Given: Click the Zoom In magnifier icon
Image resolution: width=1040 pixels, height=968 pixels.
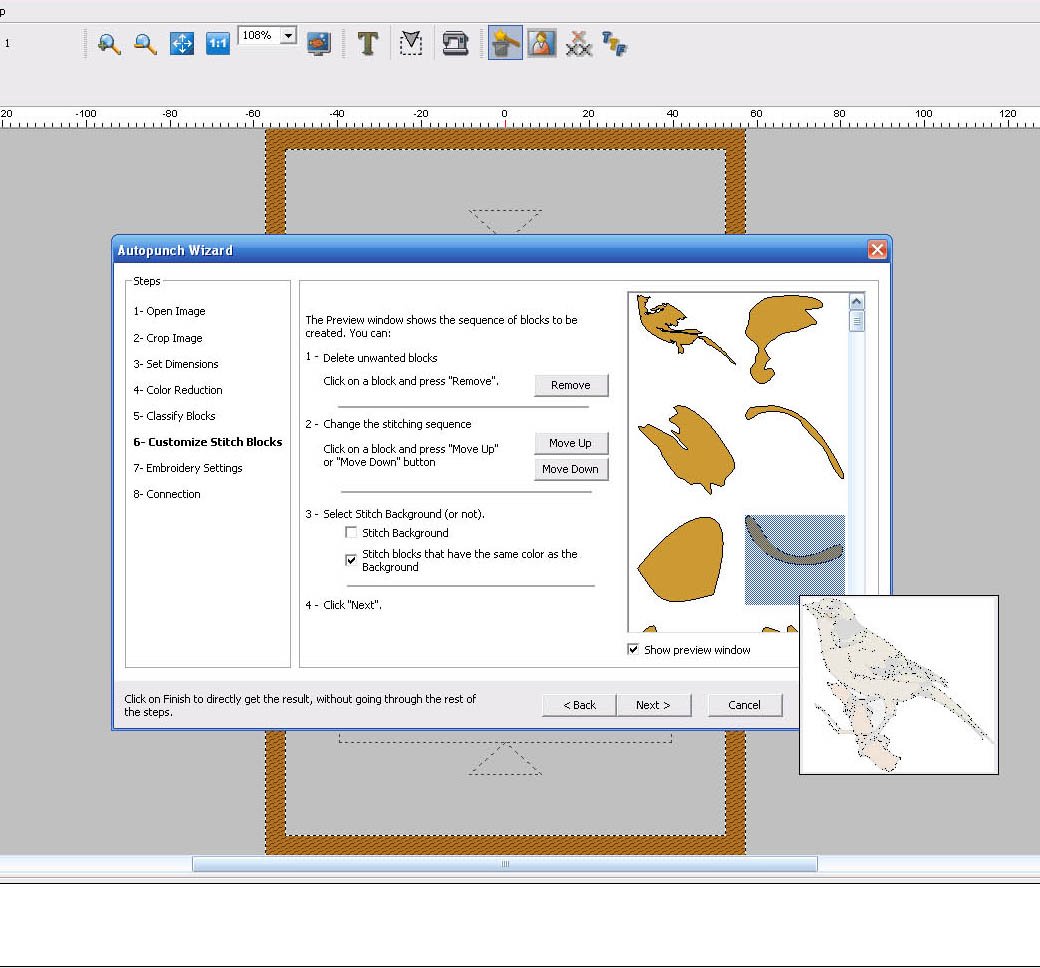Looking at the screenshot, I should click(109, 44).
